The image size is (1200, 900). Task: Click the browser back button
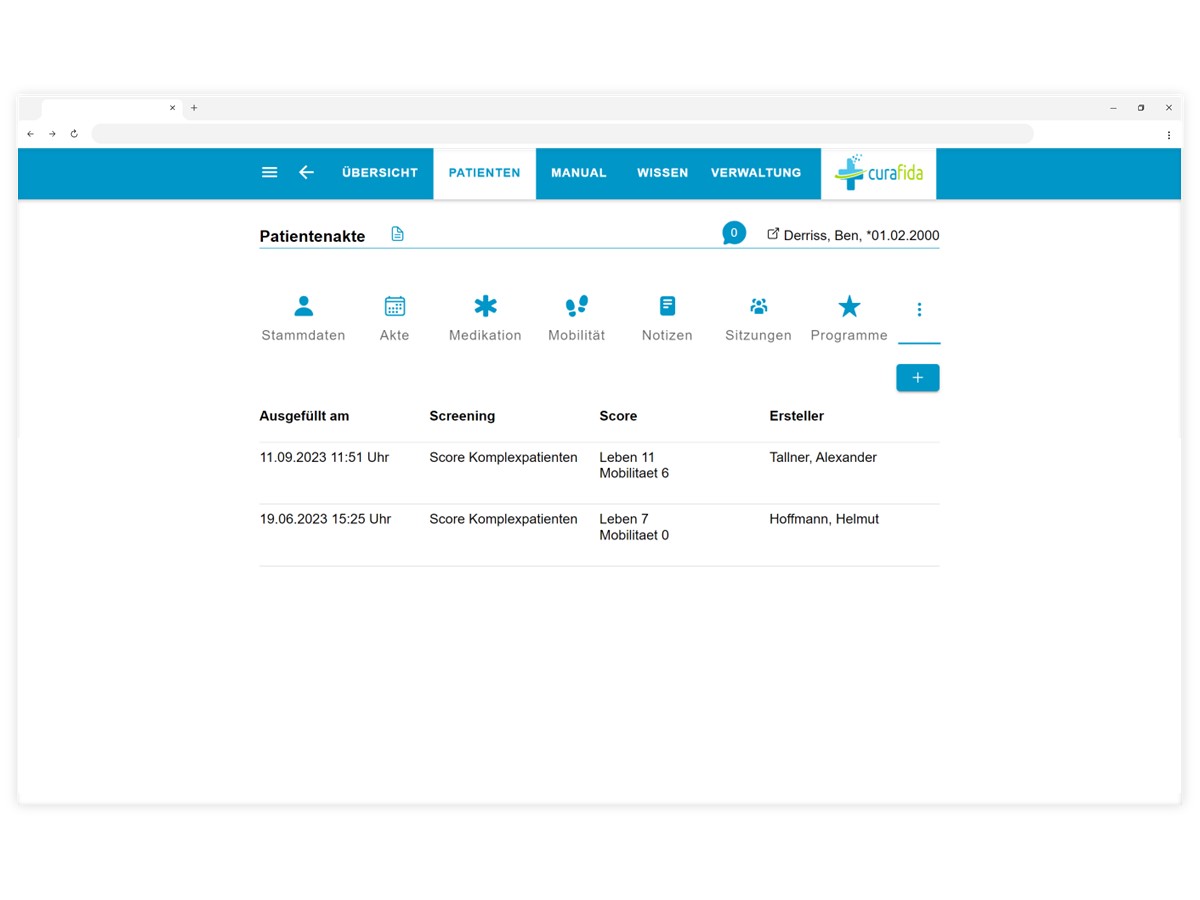click(x=30, y=134)
